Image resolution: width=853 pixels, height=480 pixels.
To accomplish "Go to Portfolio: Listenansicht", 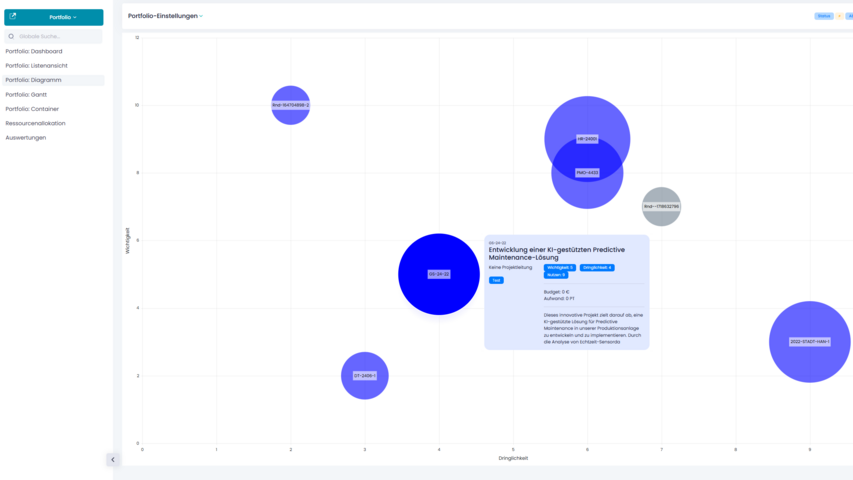I will click(36, 65).
